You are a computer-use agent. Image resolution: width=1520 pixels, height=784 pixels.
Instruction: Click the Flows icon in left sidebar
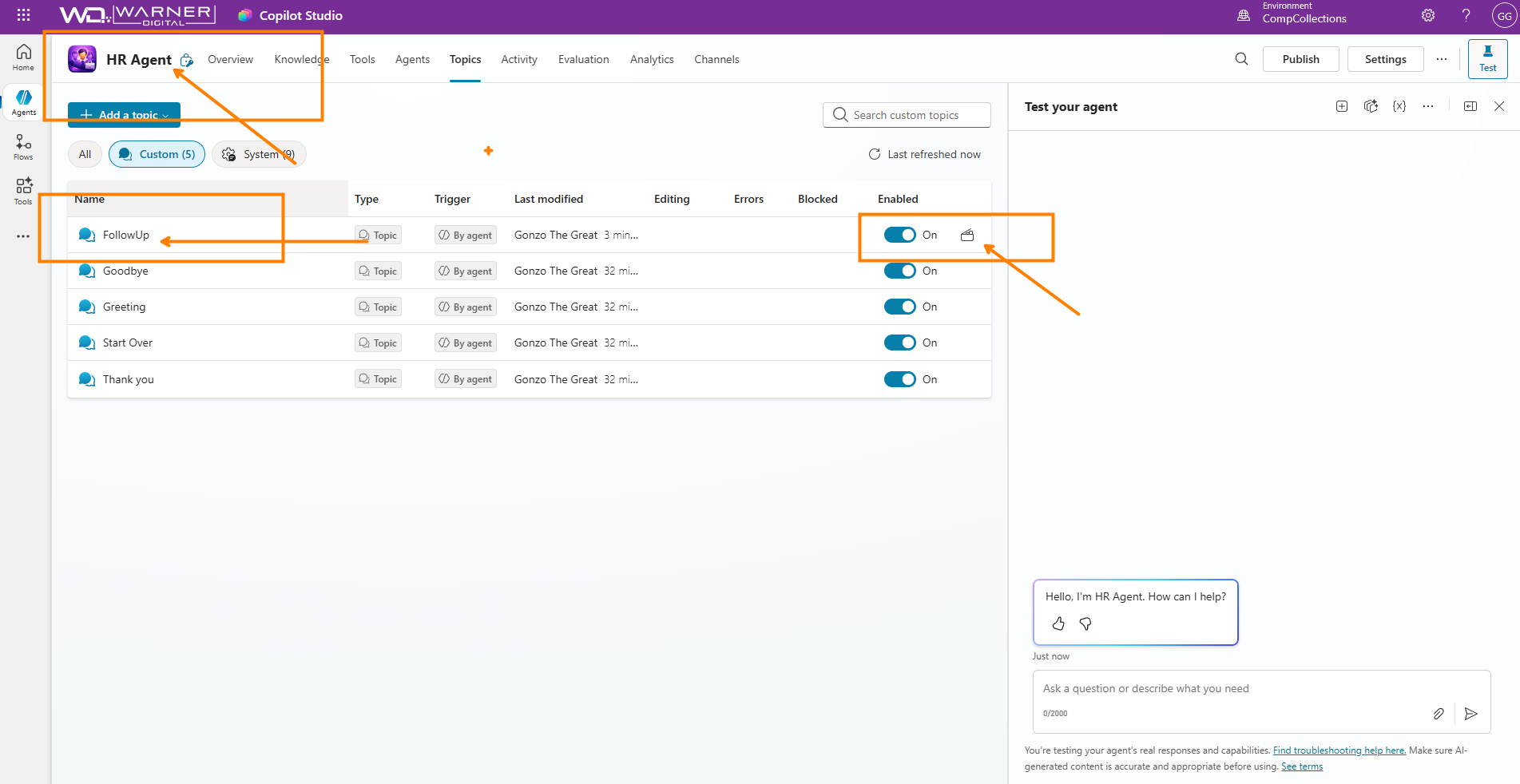pos(23,146)
